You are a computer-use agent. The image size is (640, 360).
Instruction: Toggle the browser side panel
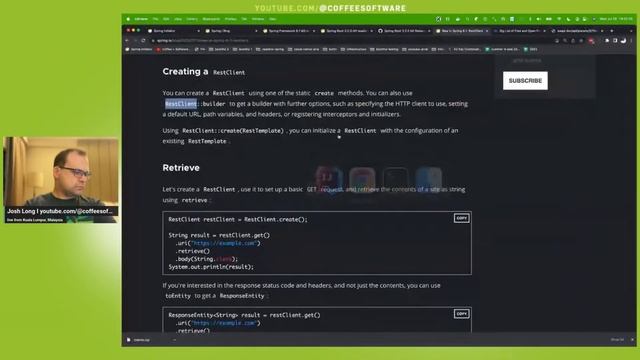615,41
